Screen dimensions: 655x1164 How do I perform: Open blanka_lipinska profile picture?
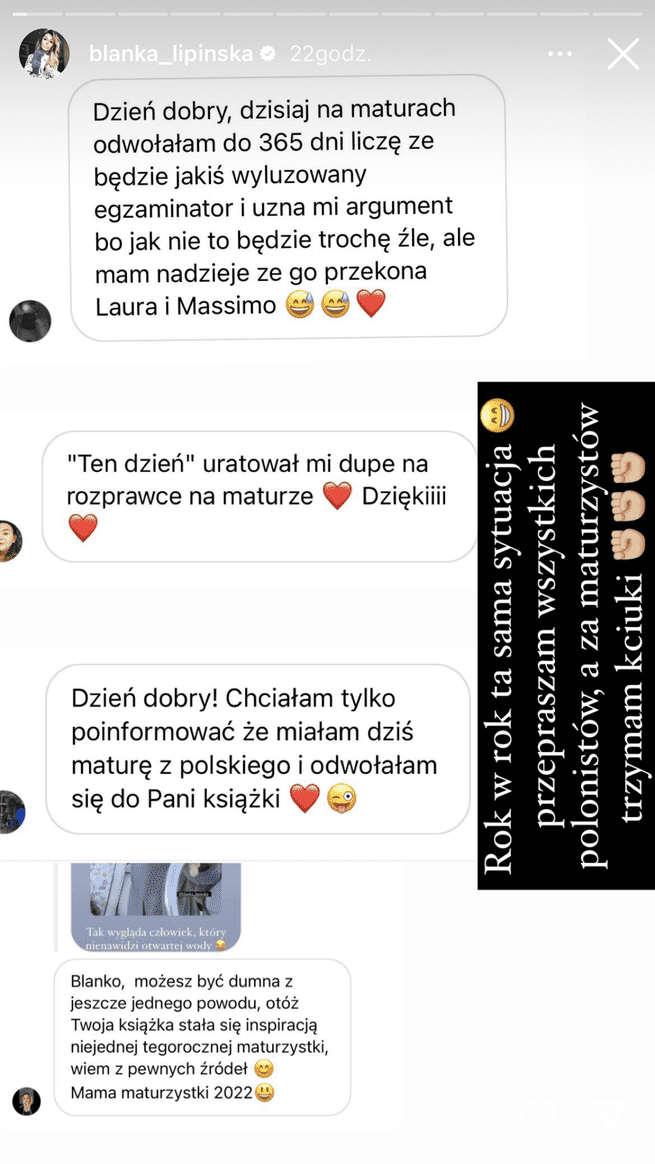(45, 54)
